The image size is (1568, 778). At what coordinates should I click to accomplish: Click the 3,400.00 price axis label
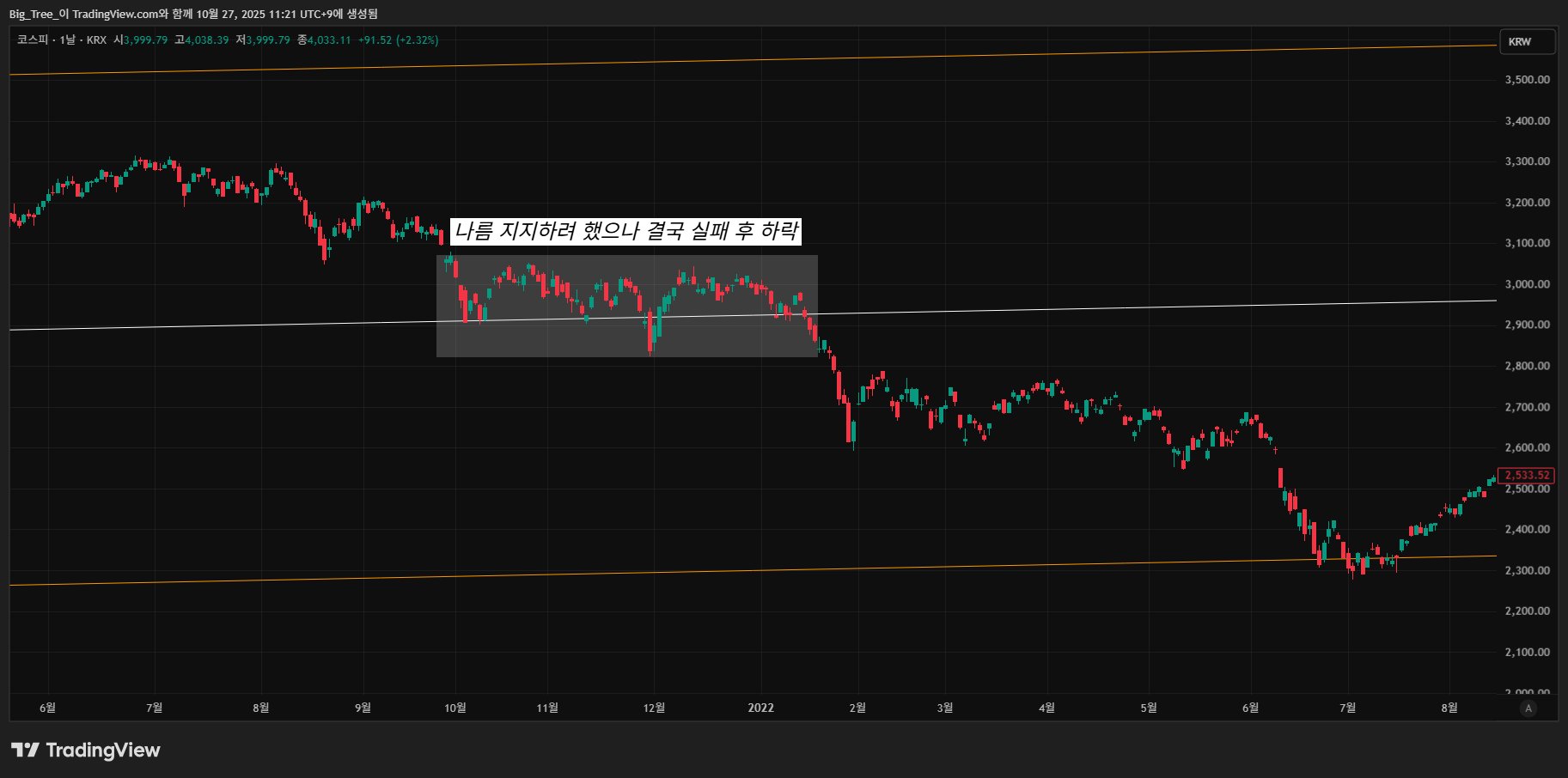[1528, 121]
